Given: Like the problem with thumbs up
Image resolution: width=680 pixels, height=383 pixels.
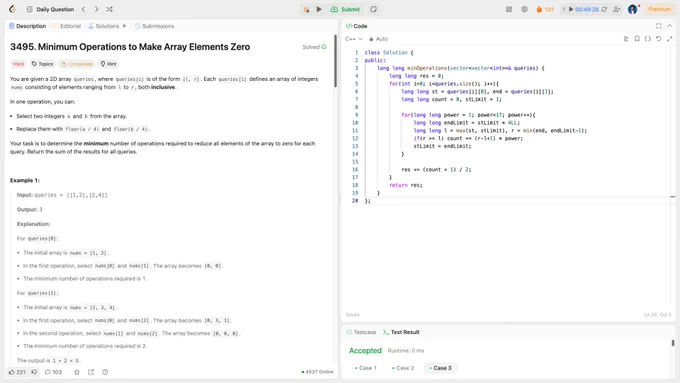Looking at the screenshot, I should (x=17, y=372).
